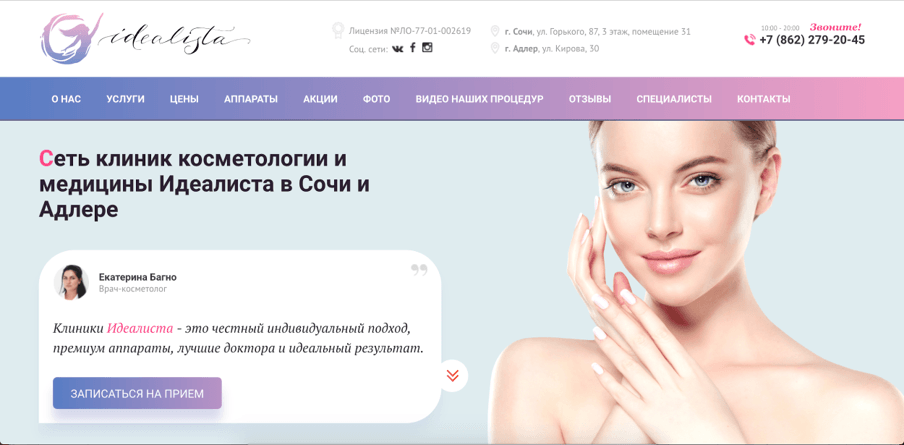The image size is (904, 445).
Task: Open Видео наших процедур page
Action: point(479,99)
